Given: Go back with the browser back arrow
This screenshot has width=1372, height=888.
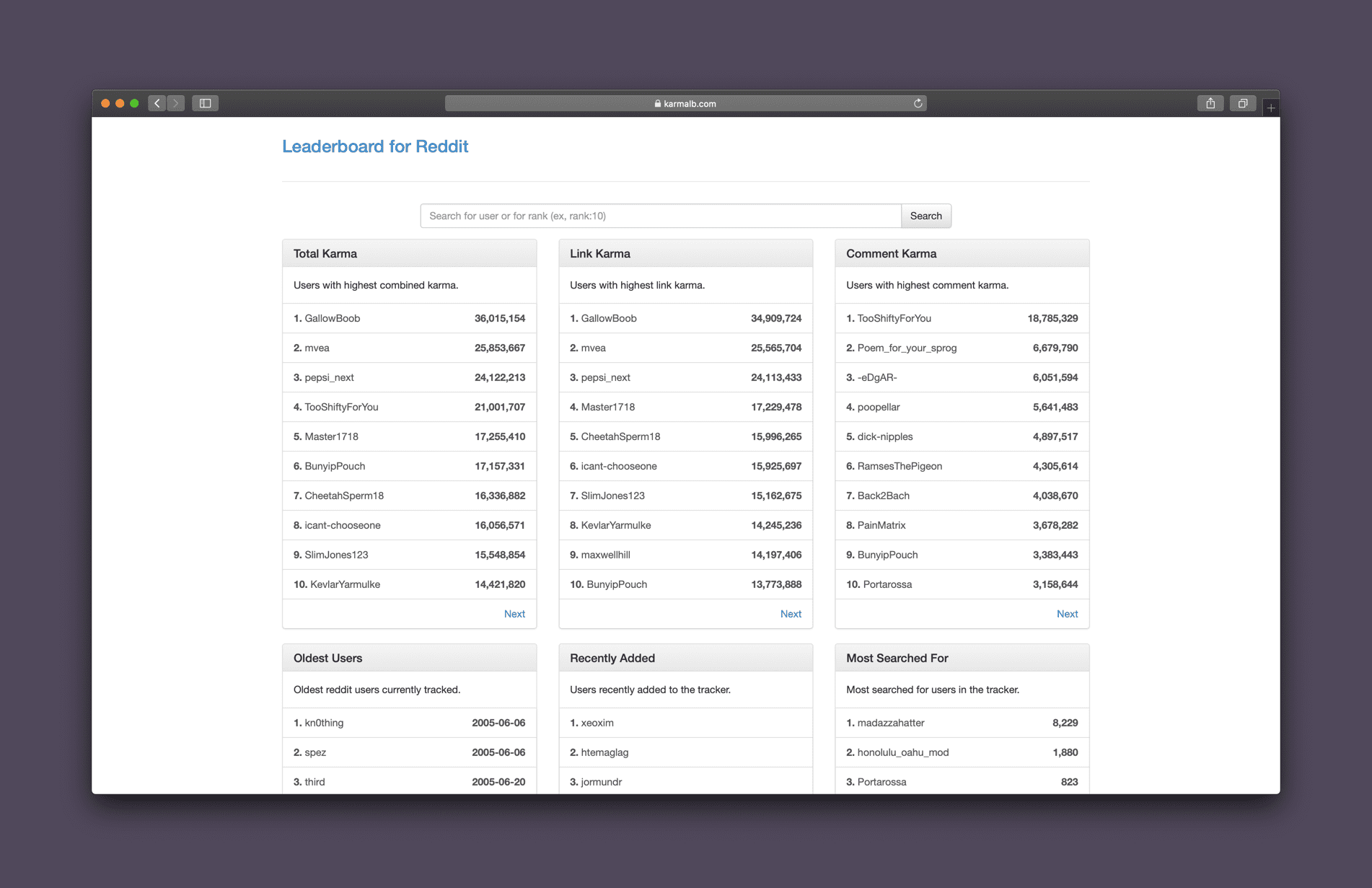Looking at the screenshot, I should (x=157, y=103).
